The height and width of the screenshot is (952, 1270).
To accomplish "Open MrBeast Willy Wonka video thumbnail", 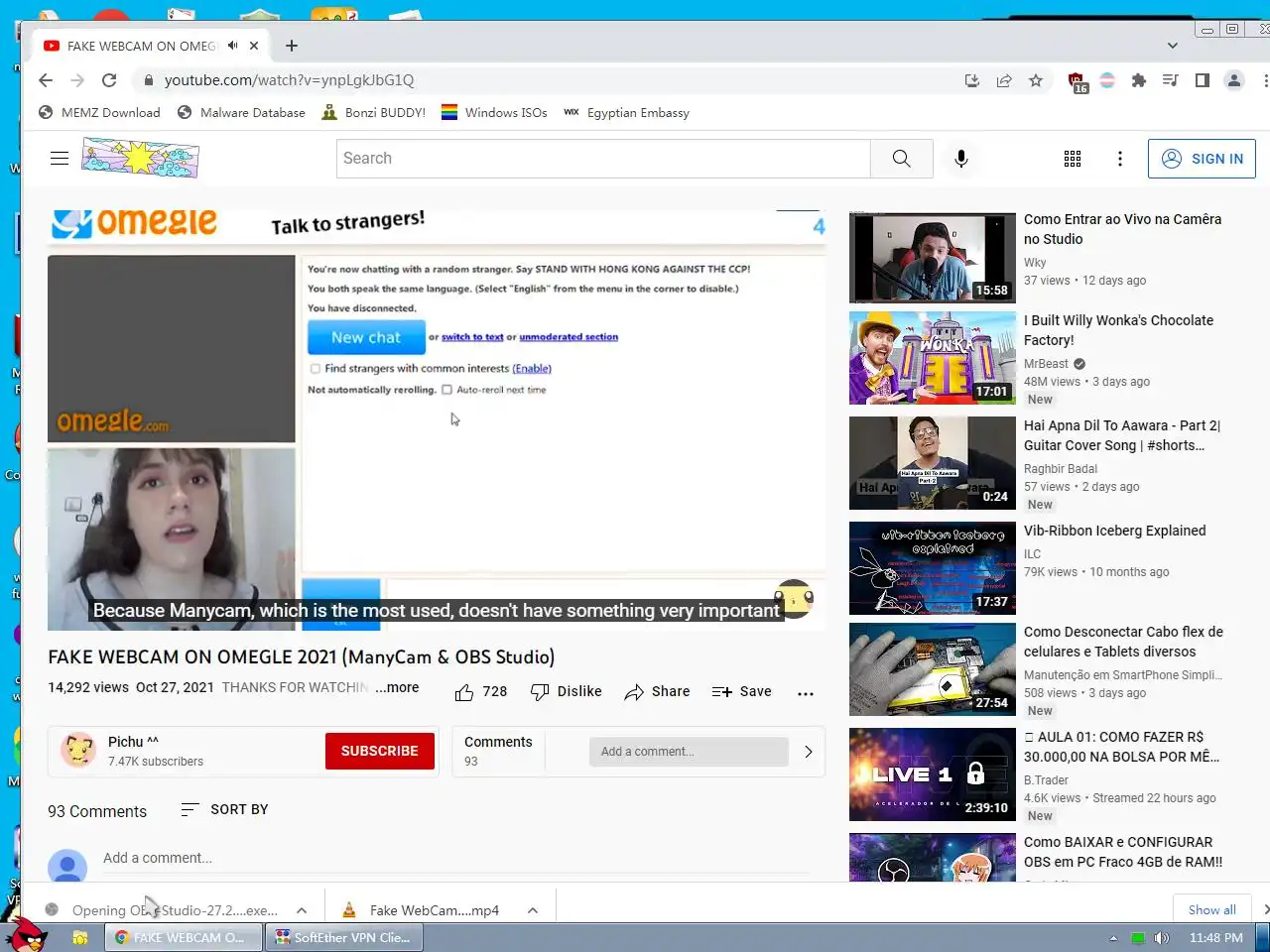I will (x=933, y=358).
